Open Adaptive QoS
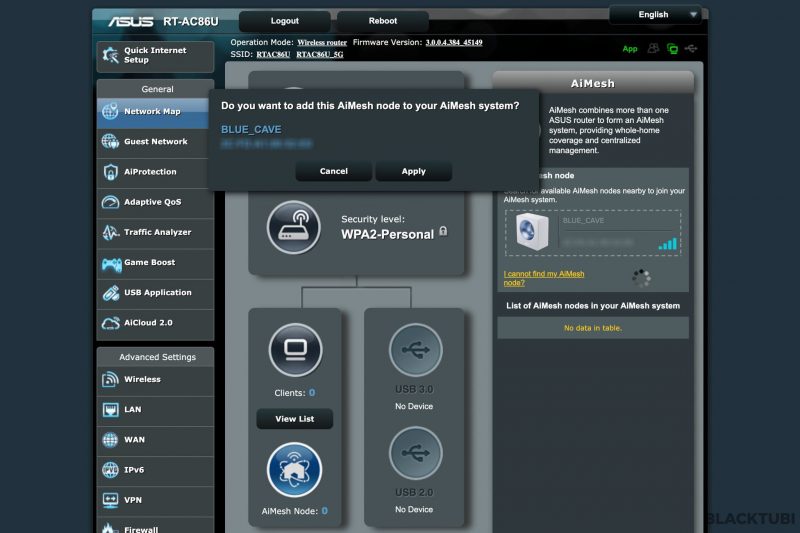The height and width of the screenshot is (533, 800). 155,202
